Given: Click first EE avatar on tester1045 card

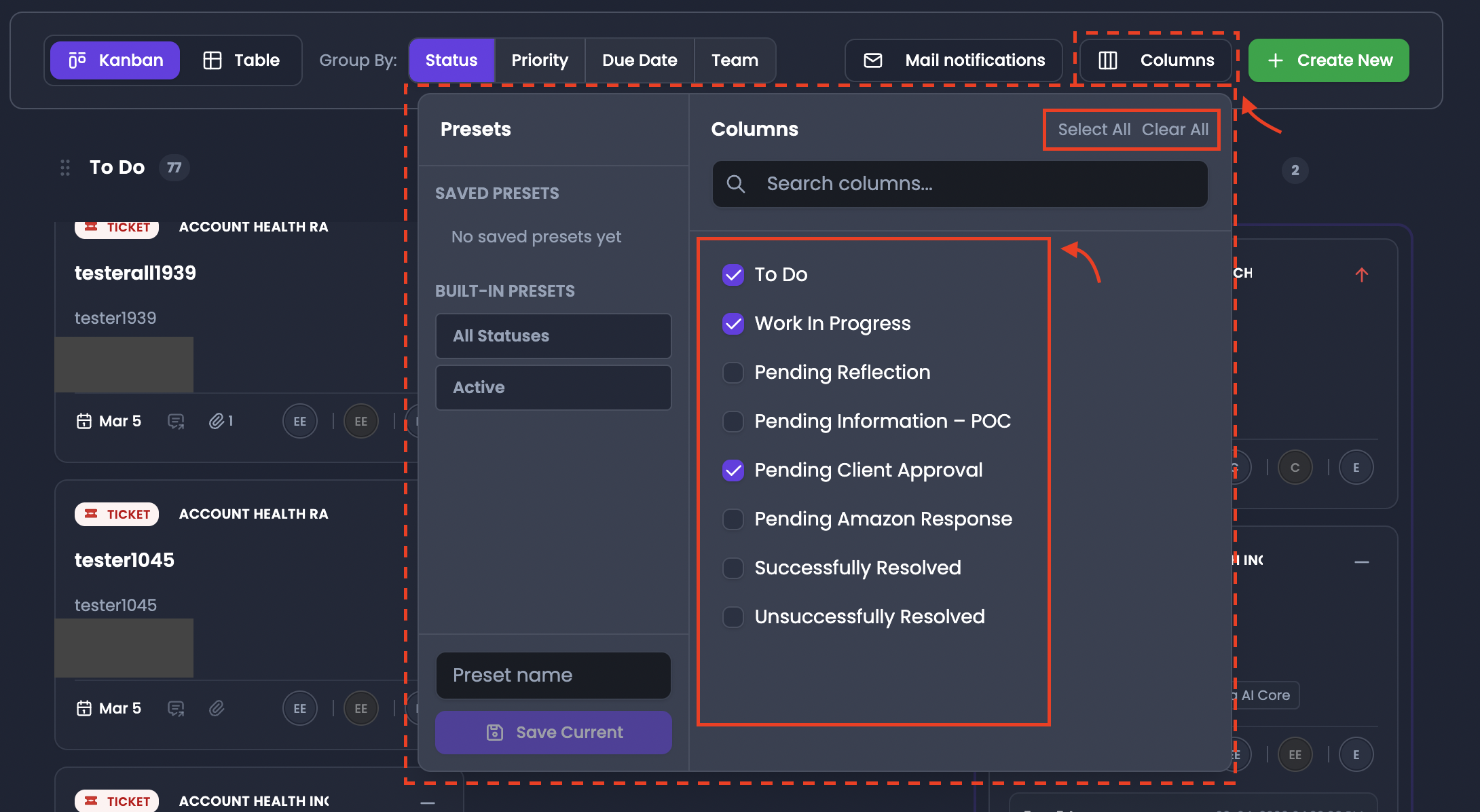Looking at the screenshot, I should click(x=300, y=709).
